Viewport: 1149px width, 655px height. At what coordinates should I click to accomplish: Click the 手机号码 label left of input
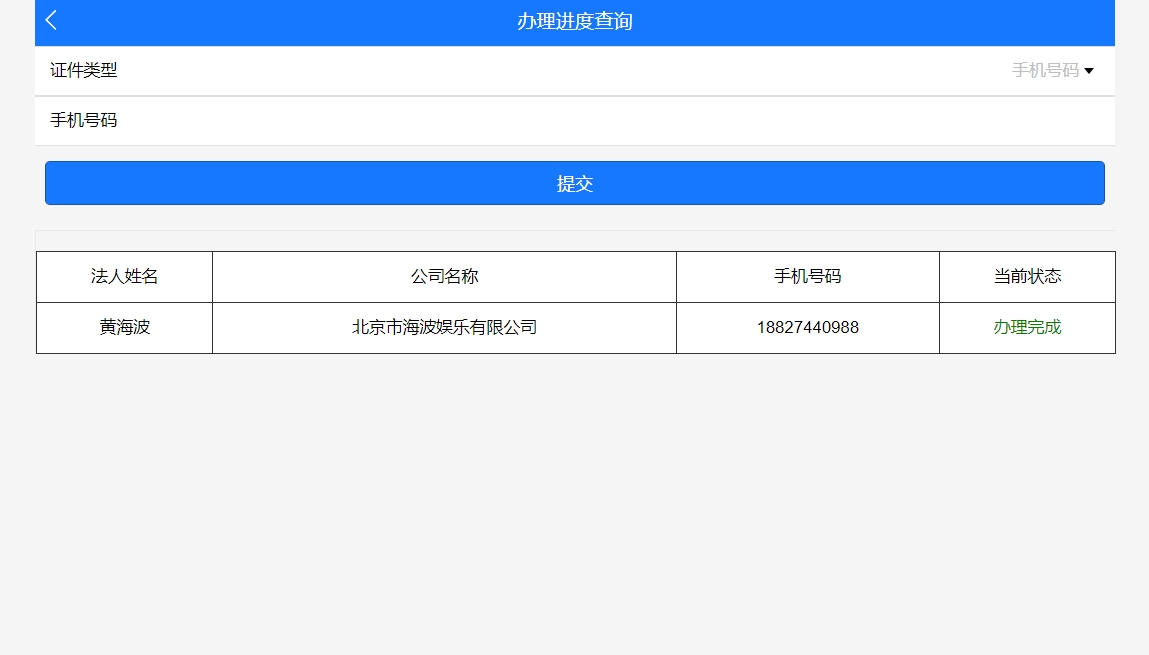pyautogui.click(x=84, y=121)
